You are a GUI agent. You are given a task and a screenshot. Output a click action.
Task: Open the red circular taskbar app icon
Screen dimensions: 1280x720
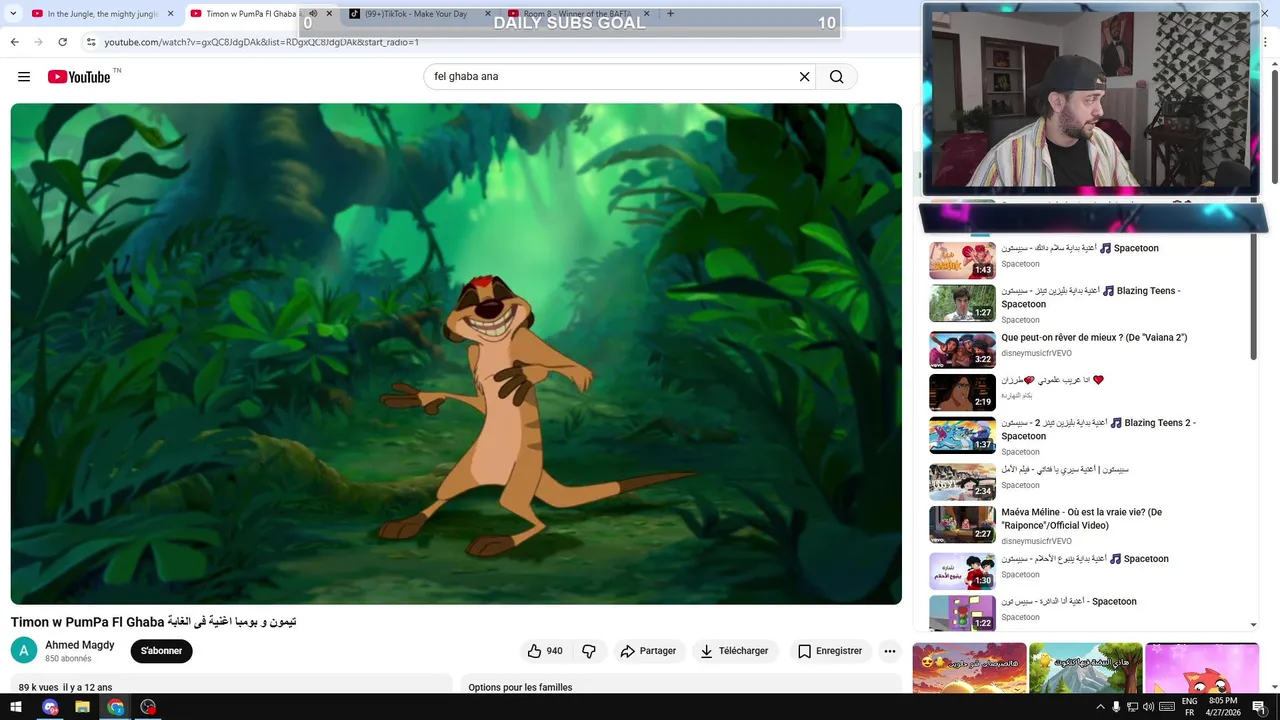pos(148,707)
